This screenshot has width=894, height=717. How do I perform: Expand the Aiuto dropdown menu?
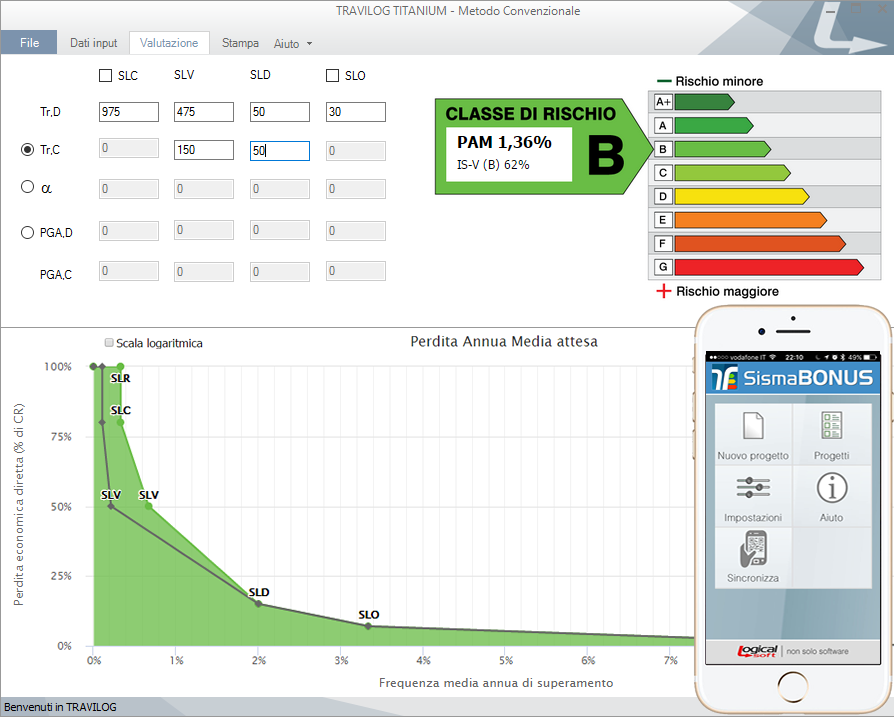pos(293,44)
